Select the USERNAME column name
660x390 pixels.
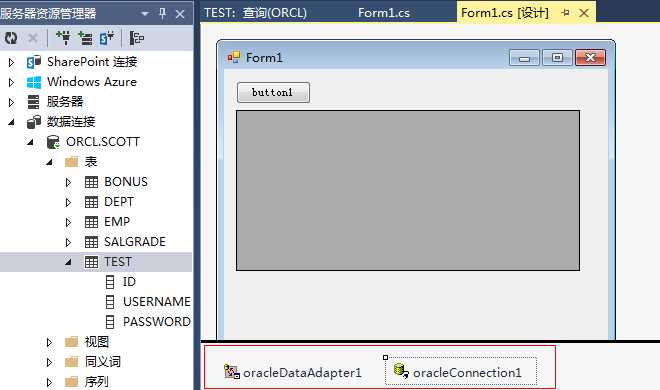coord(157,302)
